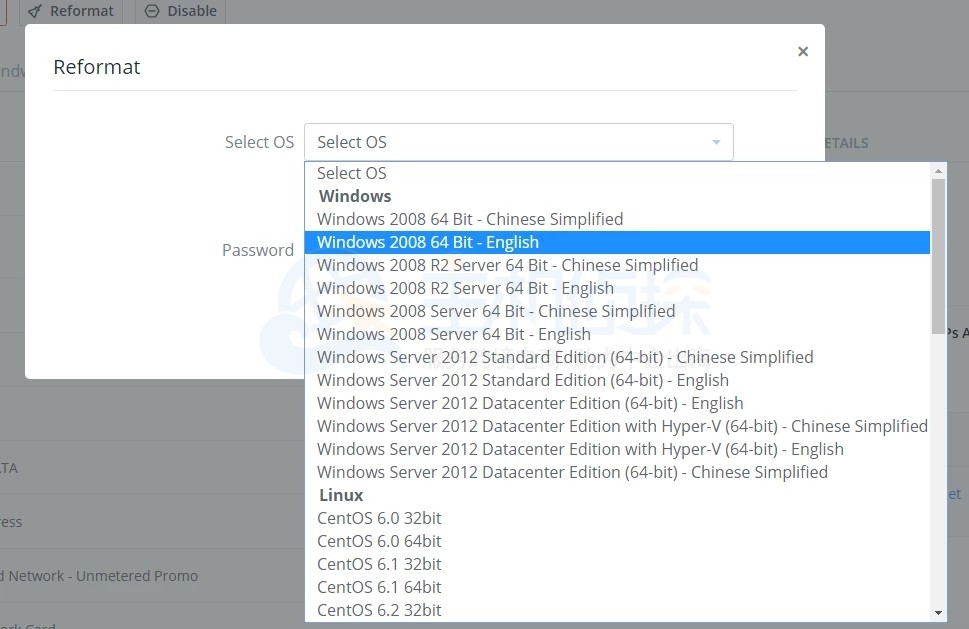The width and height of the screenshot is (969, 629).
Task: Close the Reformat dialog with X
Action: 802,52
